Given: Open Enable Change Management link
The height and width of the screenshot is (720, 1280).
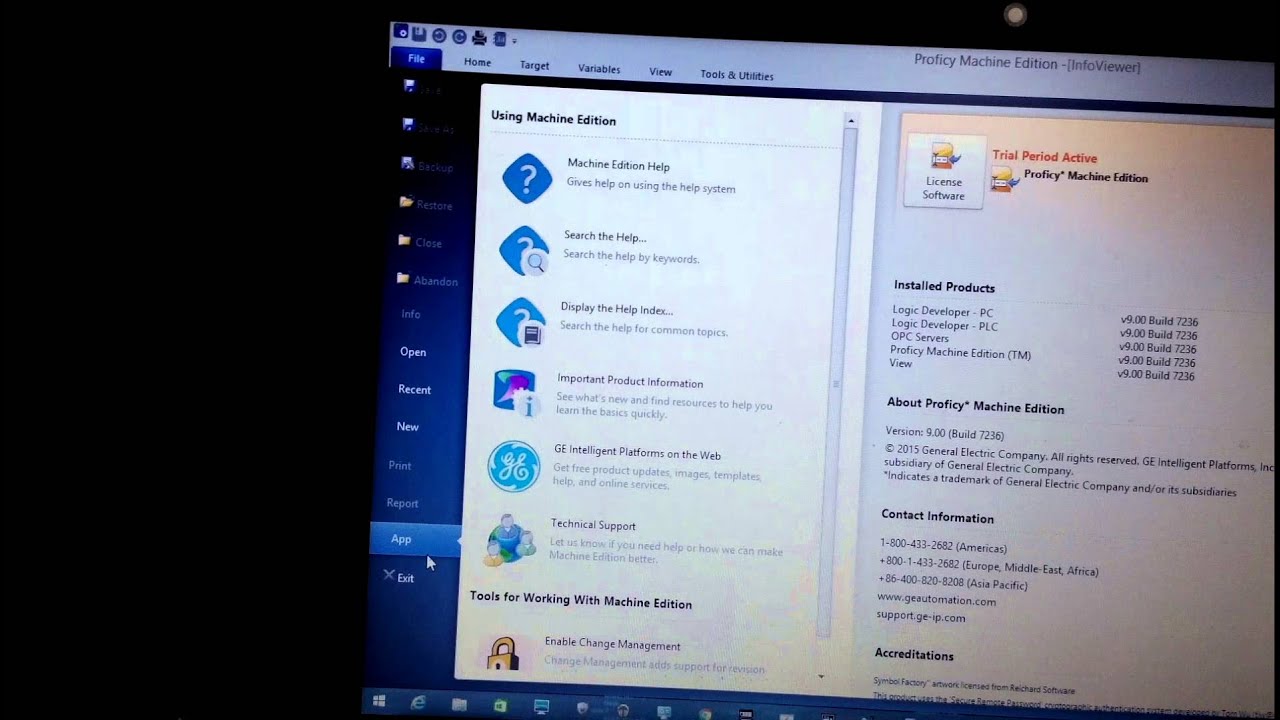Looking at the screenshot, I should tap(612, 644).
